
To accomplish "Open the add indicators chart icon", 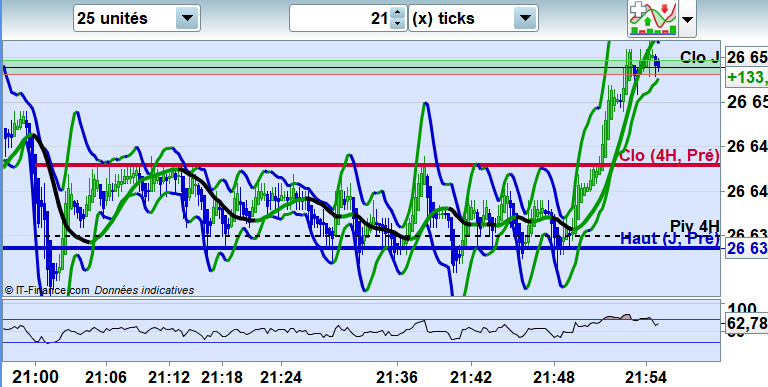I will point(653,18).
